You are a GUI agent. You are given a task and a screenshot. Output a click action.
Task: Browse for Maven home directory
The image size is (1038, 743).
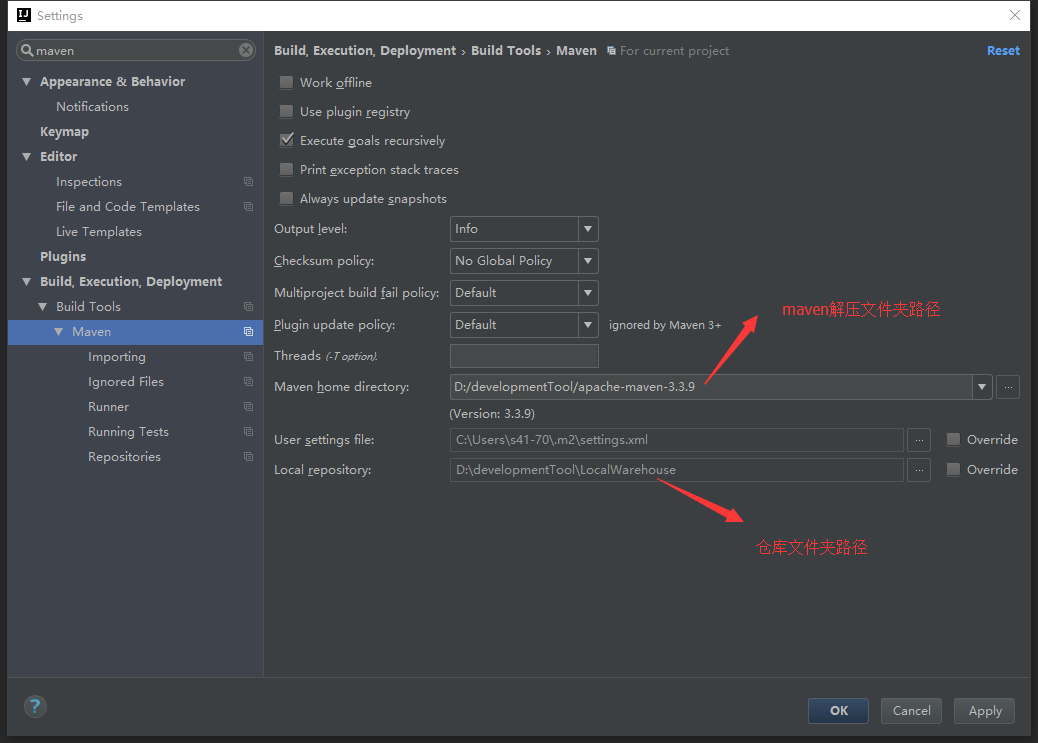click(1008, 387)
